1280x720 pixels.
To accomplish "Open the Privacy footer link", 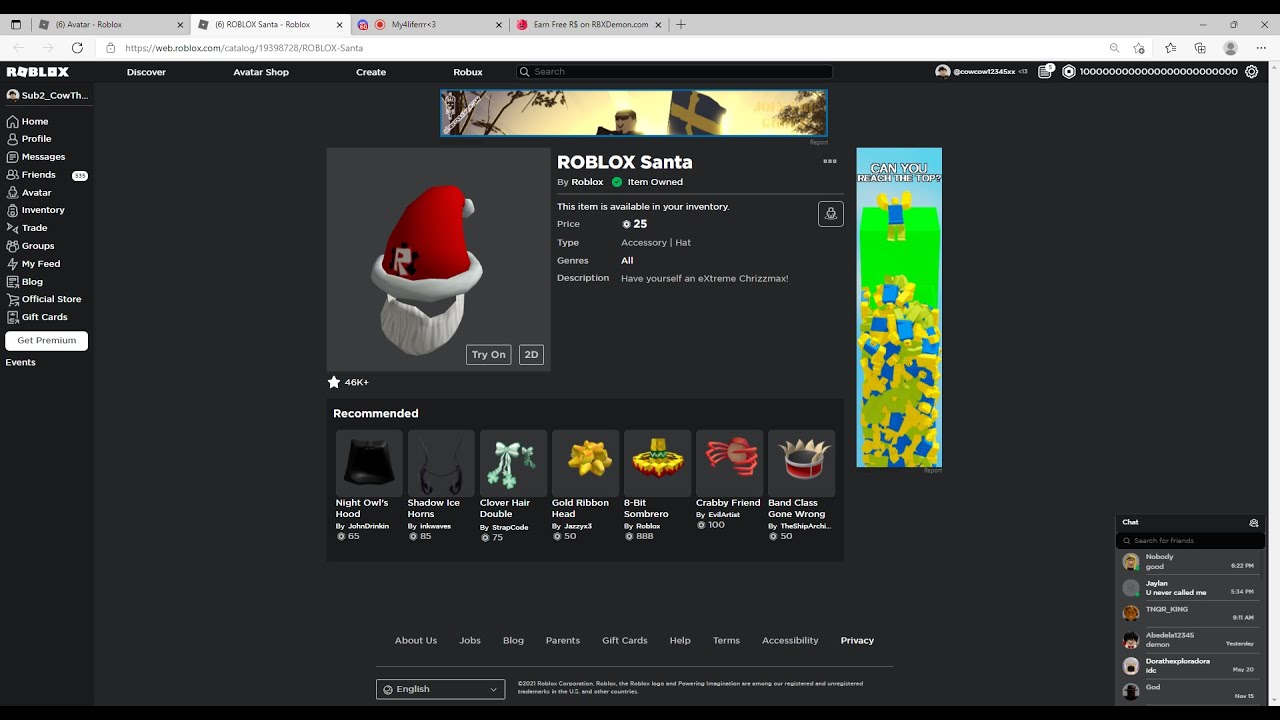I will point(857,640).
